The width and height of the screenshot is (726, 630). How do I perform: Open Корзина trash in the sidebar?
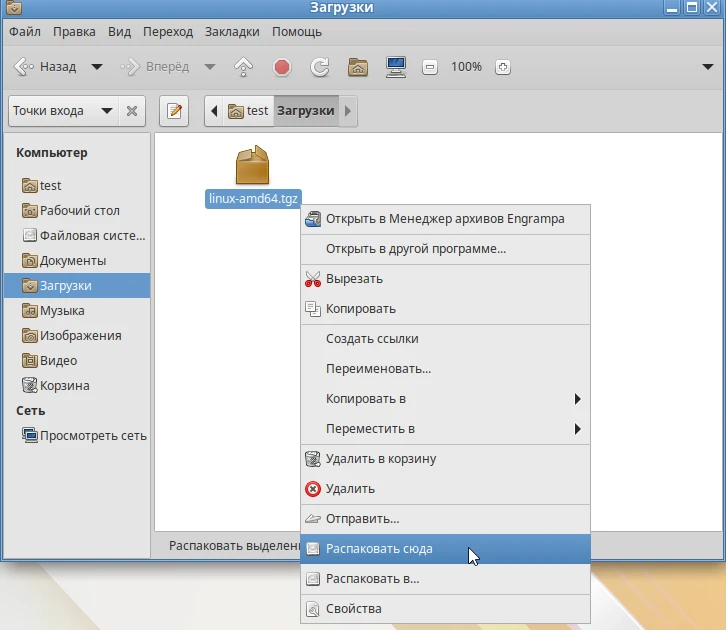[x=77, y=386]
